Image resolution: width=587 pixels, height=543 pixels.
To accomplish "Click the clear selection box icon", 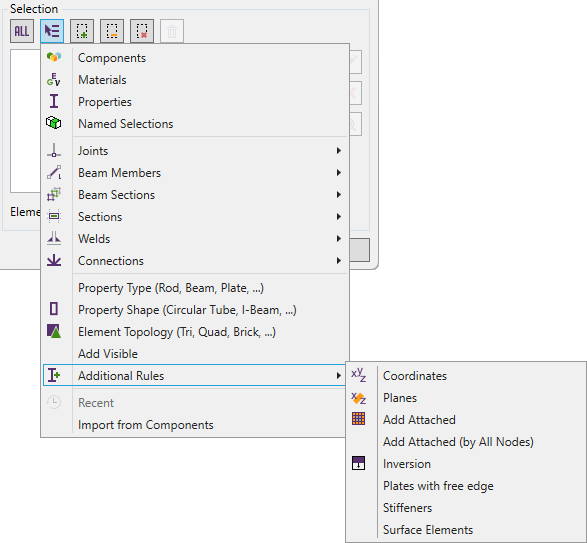I will tap(142, 31).
